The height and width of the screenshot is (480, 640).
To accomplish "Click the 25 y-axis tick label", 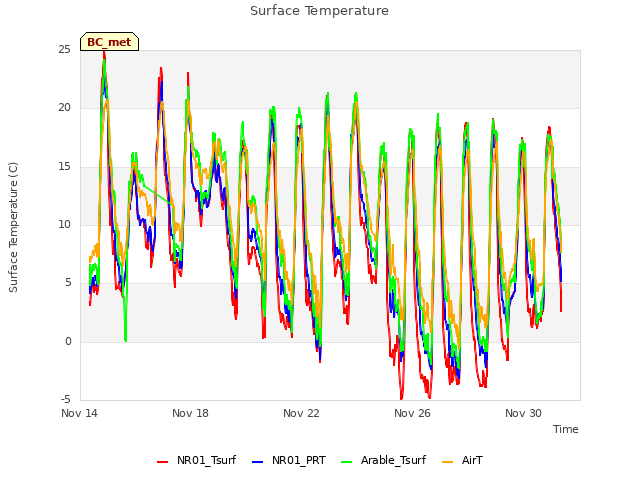I will point(64,50).
